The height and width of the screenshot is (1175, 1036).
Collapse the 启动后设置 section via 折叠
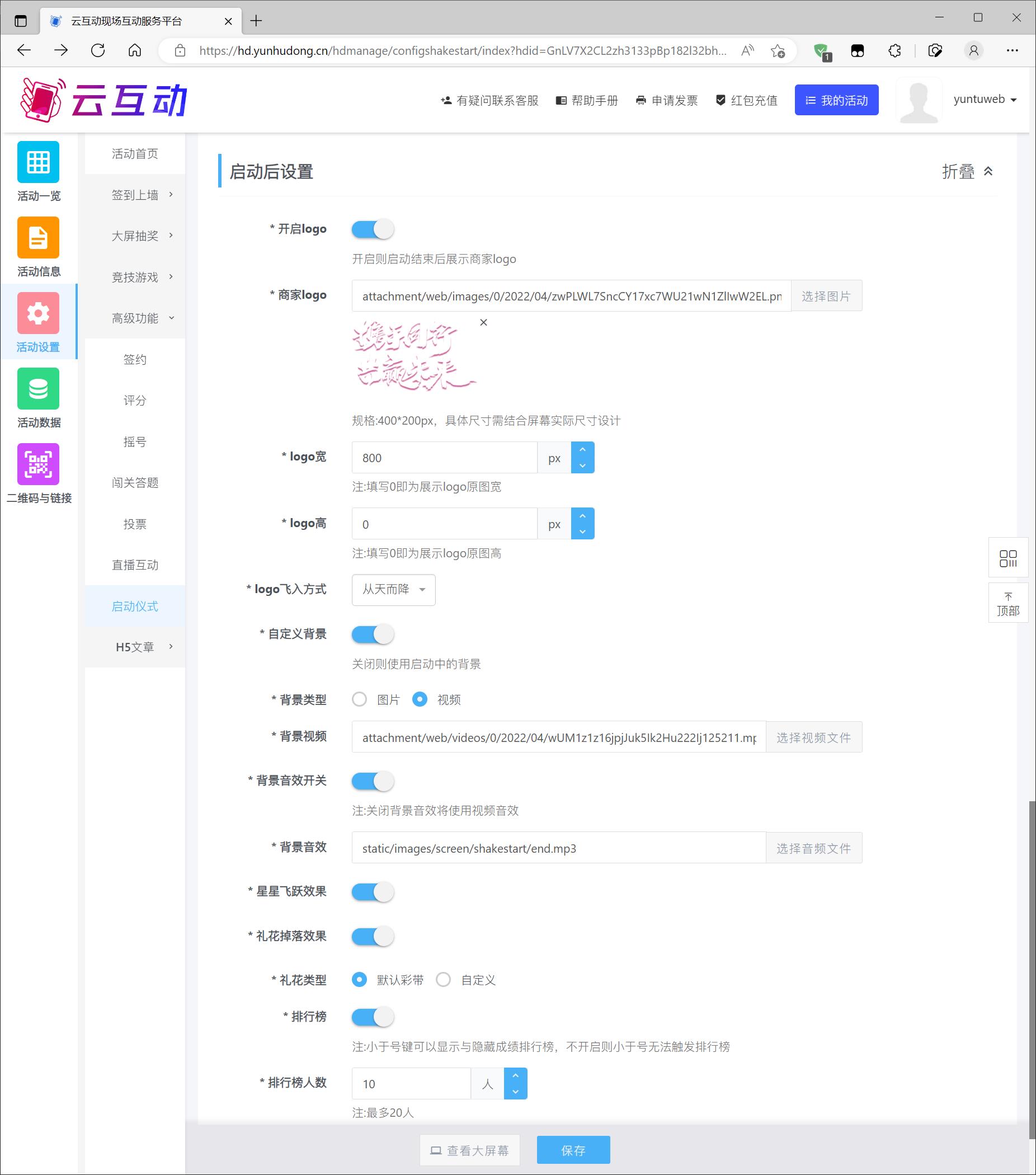click(967, 171)
